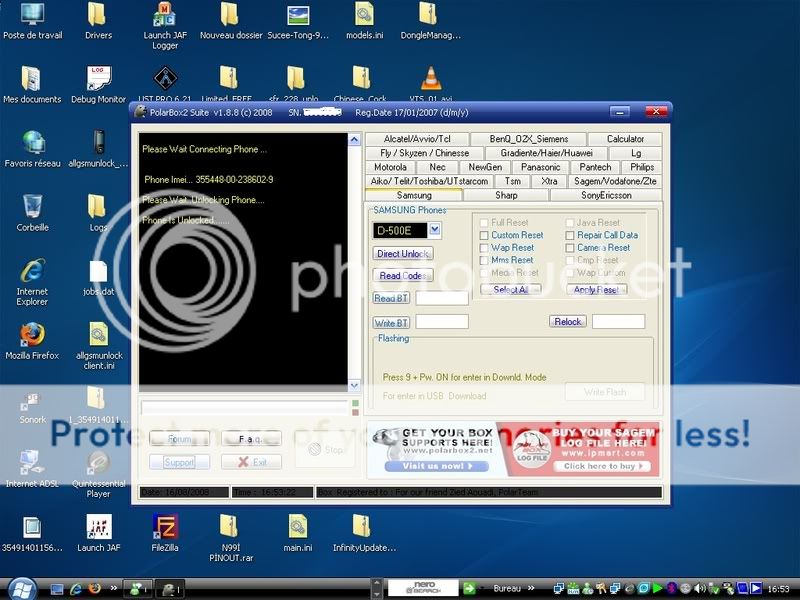Click Bureau toolbar in the taskbar

pos(507,589)
